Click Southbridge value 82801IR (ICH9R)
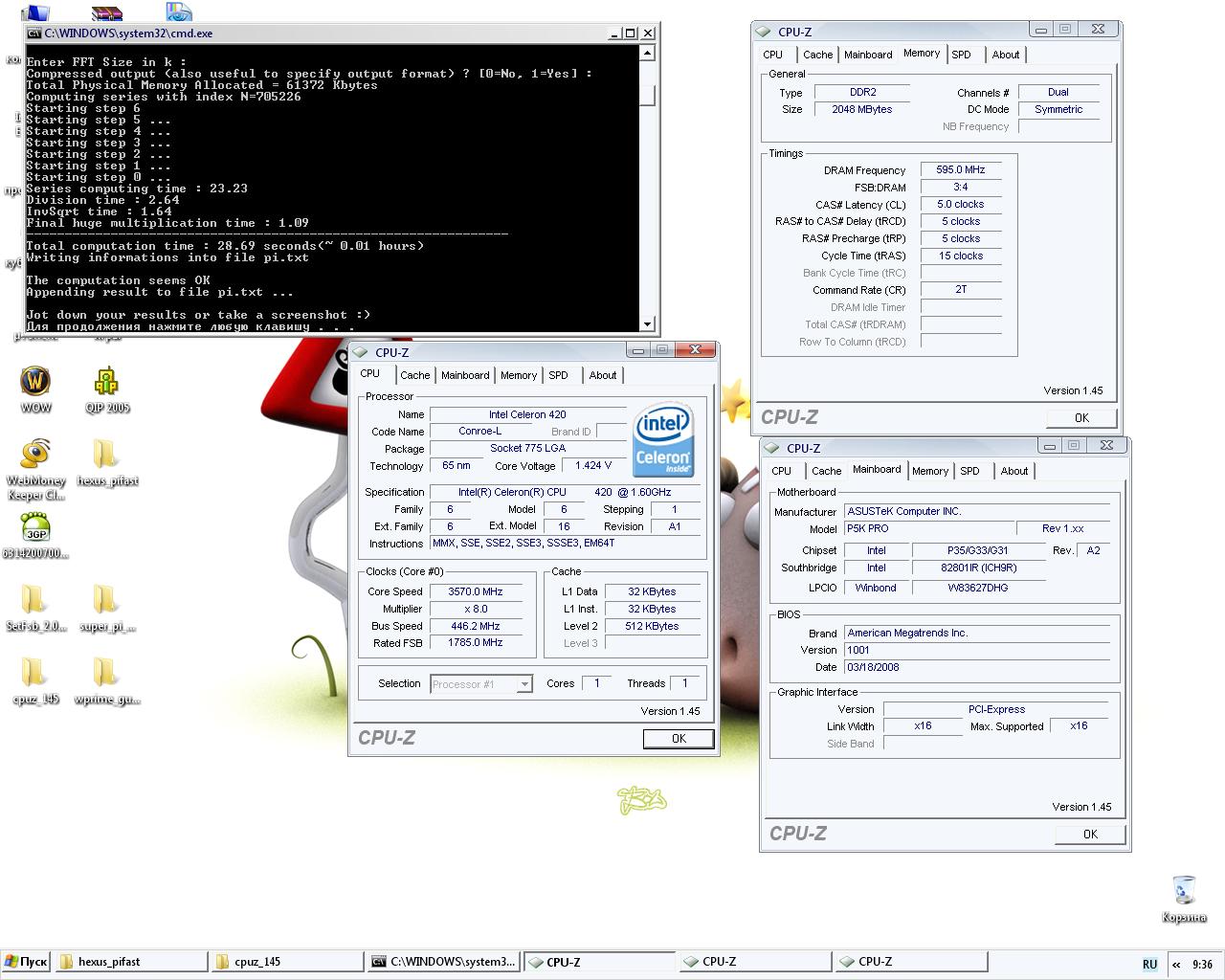Viewport: 1225px width, 980px height. pos(979,568)
